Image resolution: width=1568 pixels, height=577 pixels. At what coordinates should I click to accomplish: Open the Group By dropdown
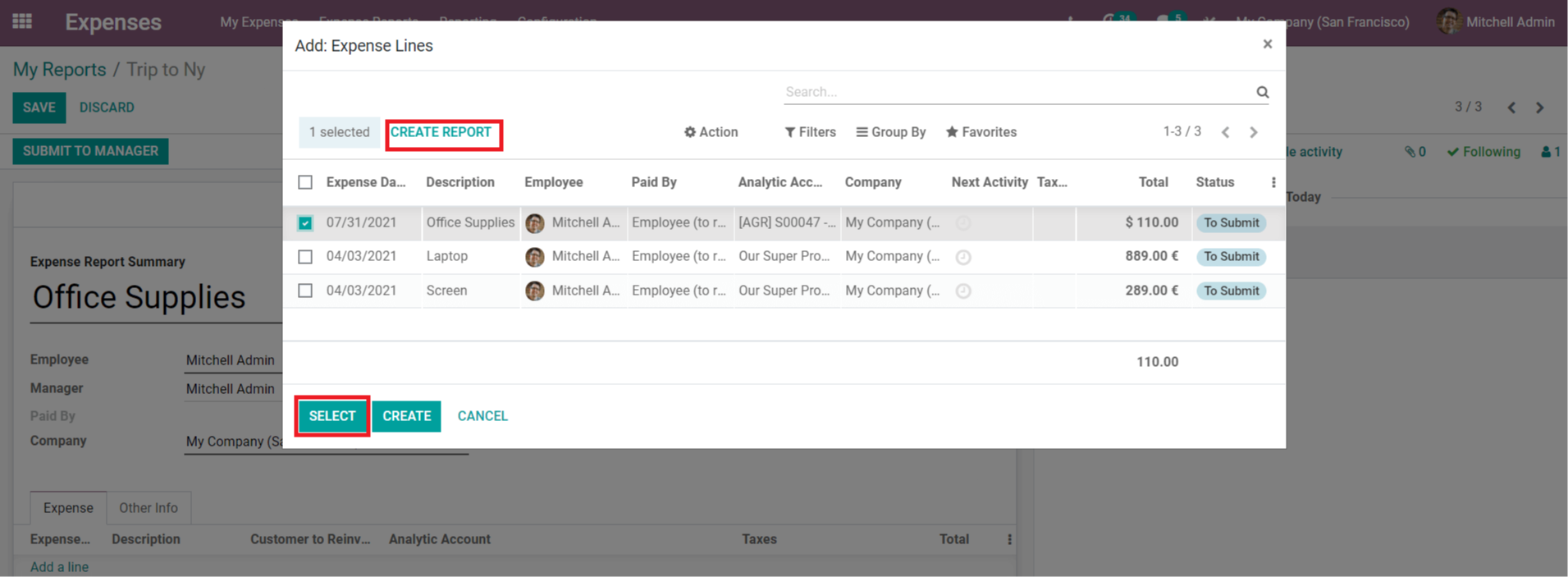pyautogui.click(x=891, y=132)
